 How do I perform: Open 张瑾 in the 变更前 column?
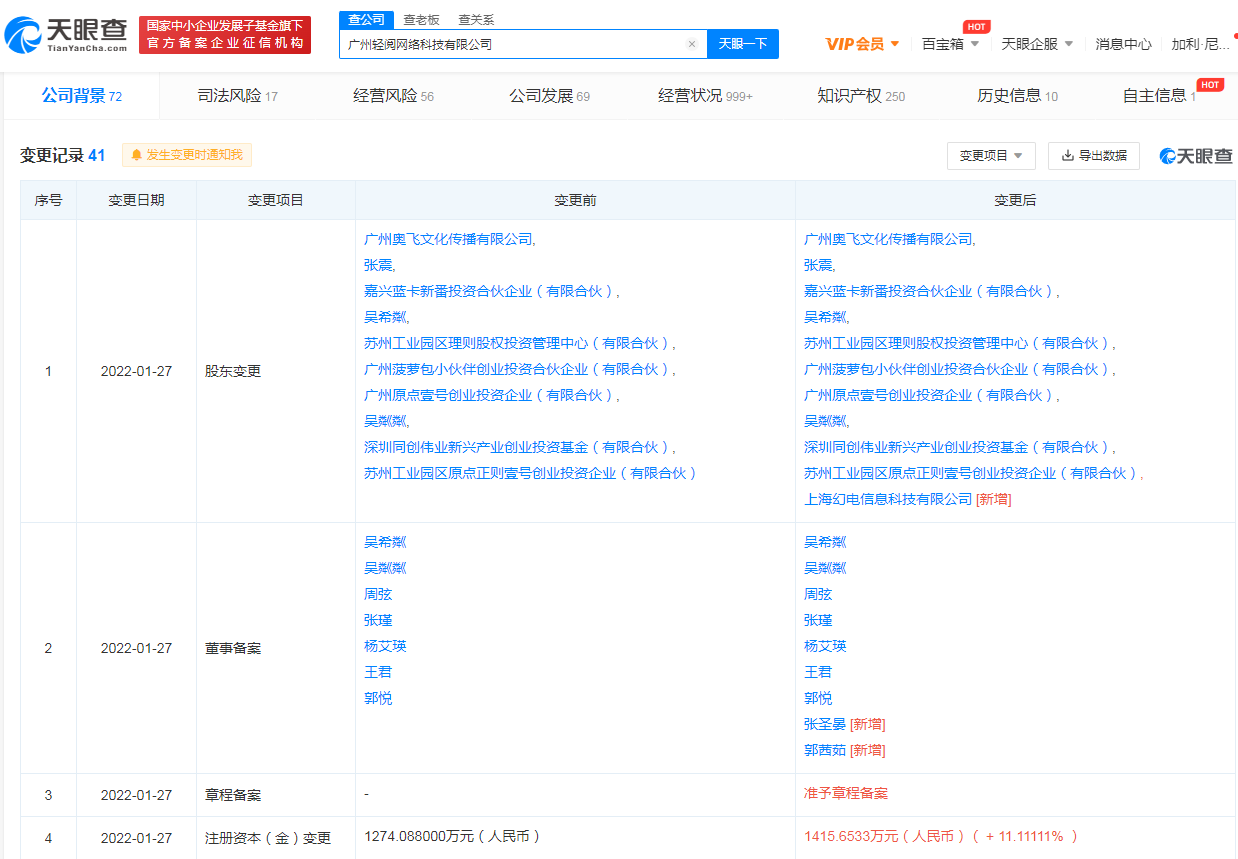pos(378,620)
